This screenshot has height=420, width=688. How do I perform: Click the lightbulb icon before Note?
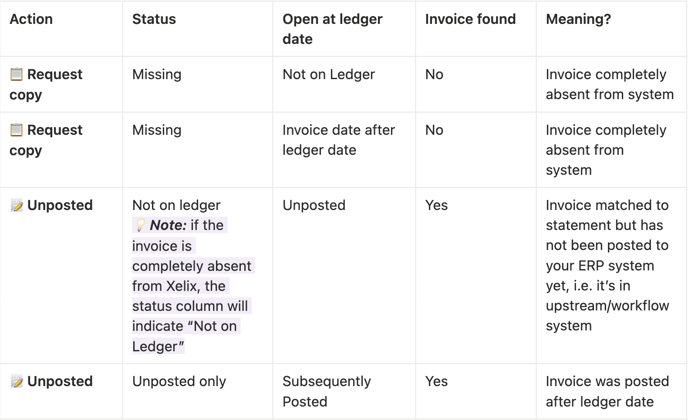click(x=140, y=225)
